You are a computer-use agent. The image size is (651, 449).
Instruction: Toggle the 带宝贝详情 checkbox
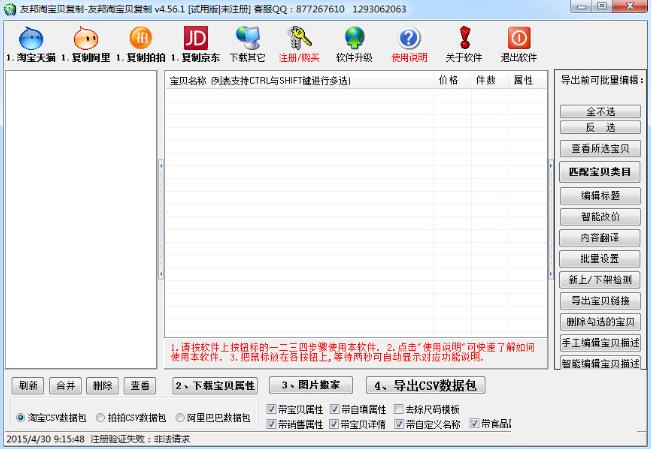point(335,424)
